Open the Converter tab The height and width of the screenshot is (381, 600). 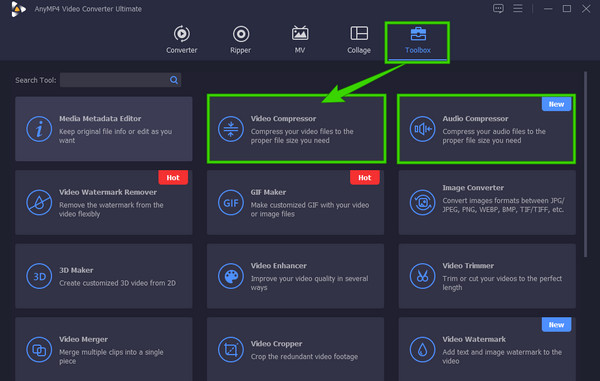tap(181, 40)
